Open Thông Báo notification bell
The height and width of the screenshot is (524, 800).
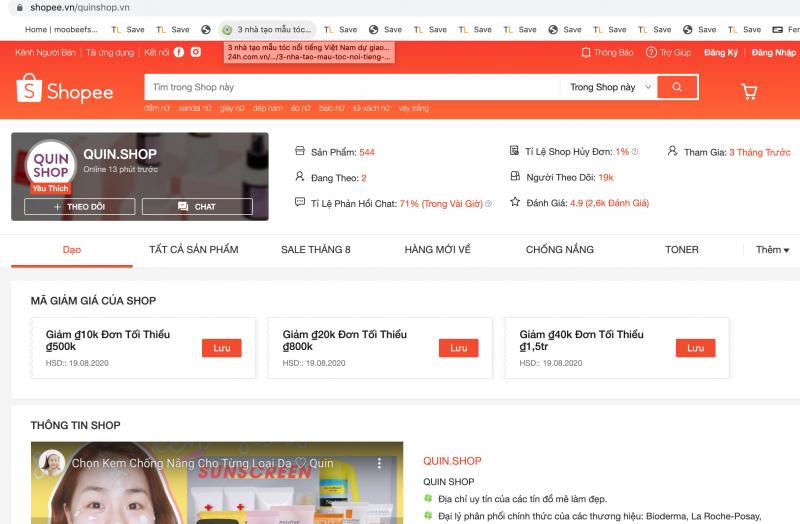607,52
